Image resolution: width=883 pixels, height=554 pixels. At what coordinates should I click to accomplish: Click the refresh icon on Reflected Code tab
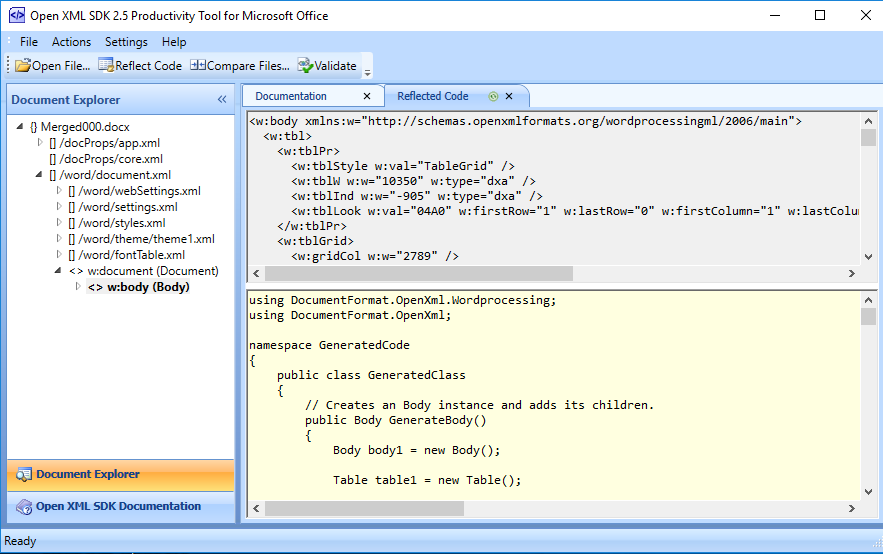pyautogui.click(x=493, y=96)
